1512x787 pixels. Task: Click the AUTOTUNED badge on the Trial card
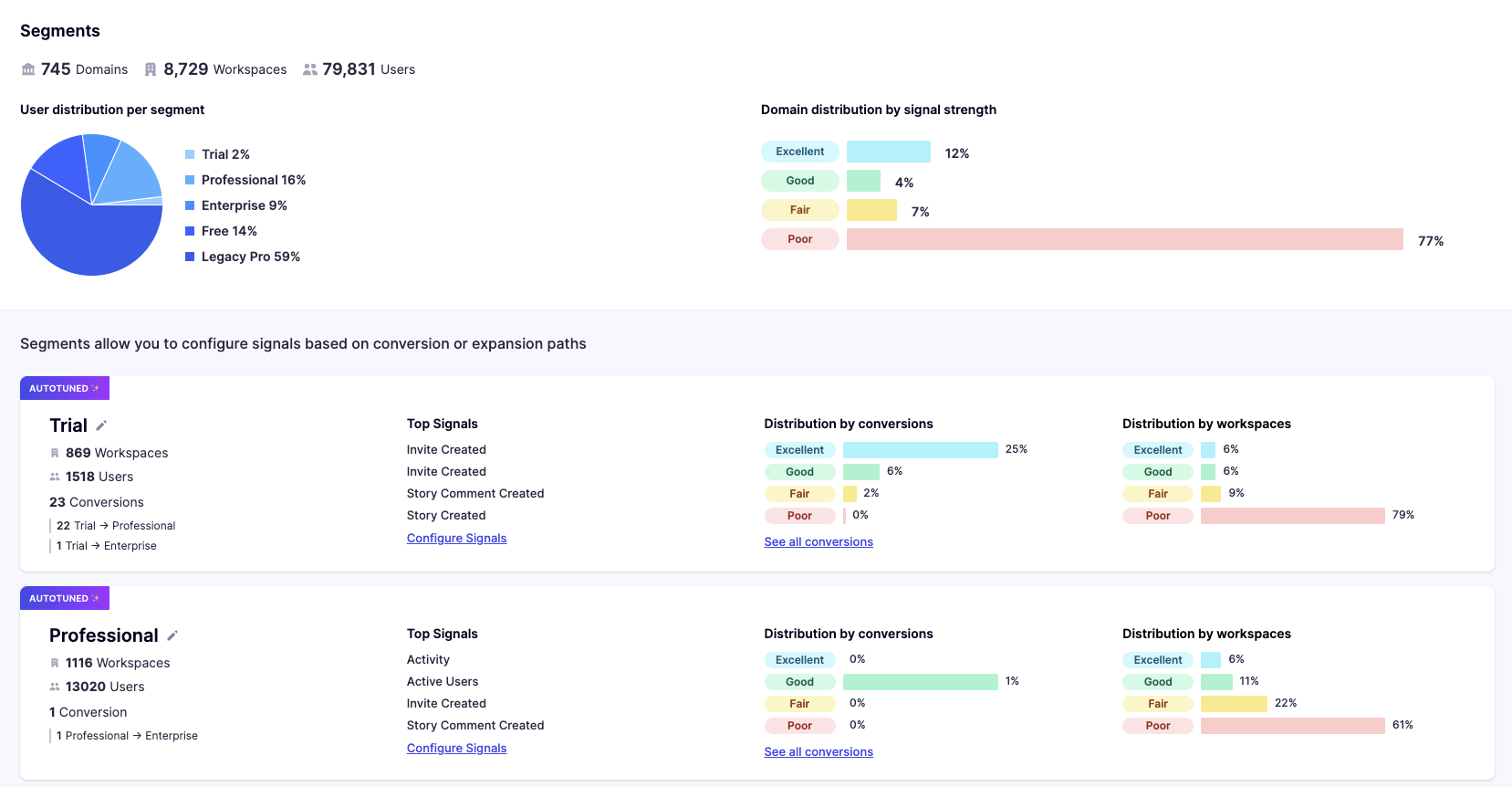65,388
